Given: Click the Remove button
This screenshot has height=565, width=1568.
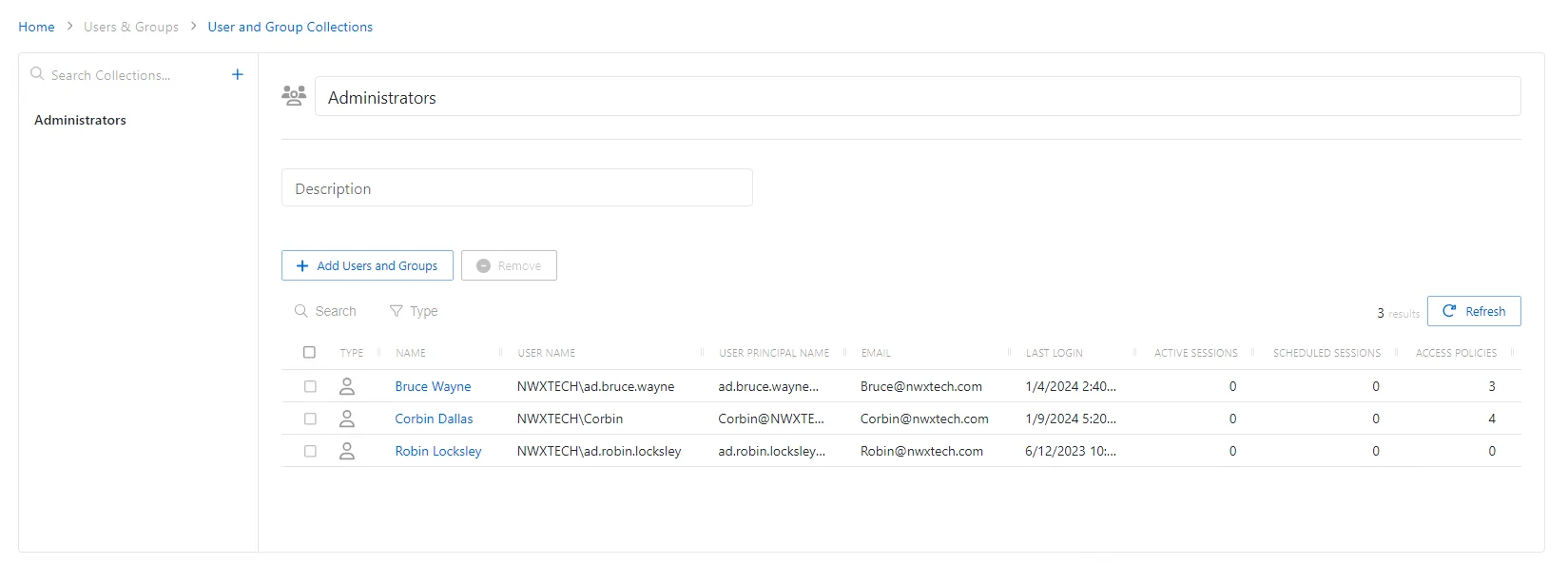Looking at the screenshot, I should 509,265.
